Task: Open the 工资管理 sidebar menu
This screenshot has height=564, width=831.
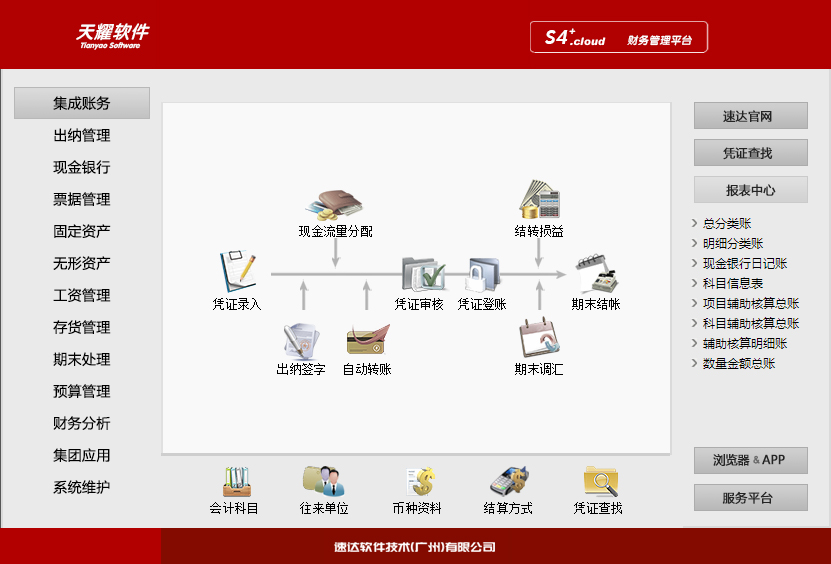Action: 82,295
